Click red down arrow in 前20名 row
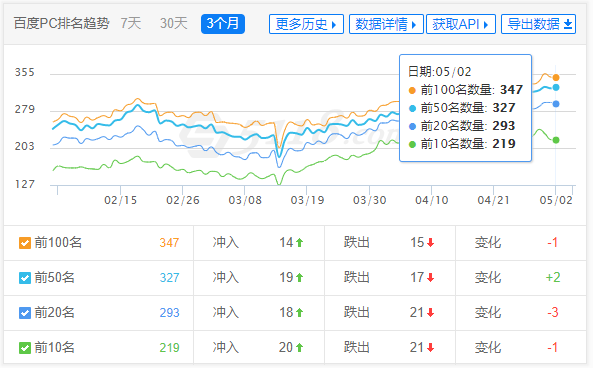Viewport: 593px width, 368px height. pyautogui.click(x=430, y=312)
